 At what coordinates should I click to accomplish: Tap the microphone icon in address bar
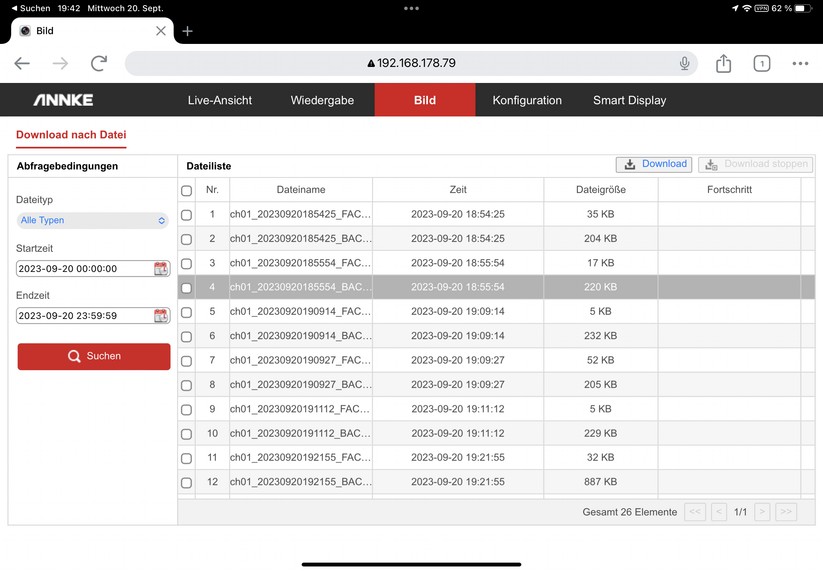[x=684, y=63]
